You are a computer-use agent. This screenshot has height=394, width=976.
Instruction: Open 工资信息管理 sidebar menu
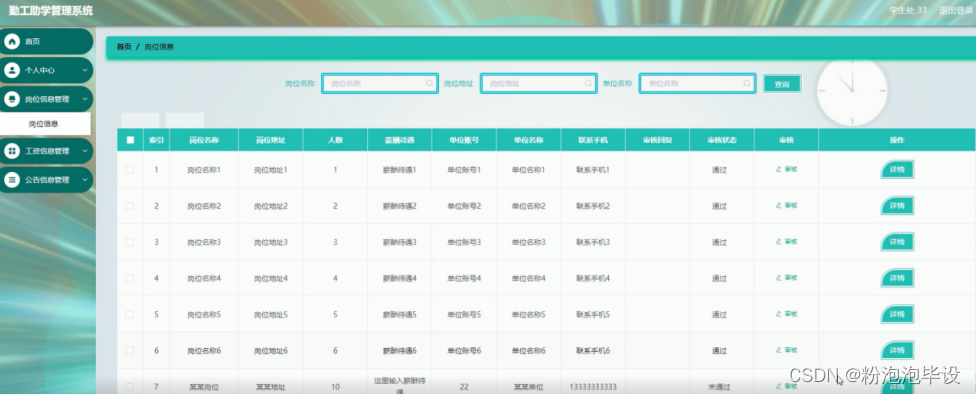[x=46, y=151]
